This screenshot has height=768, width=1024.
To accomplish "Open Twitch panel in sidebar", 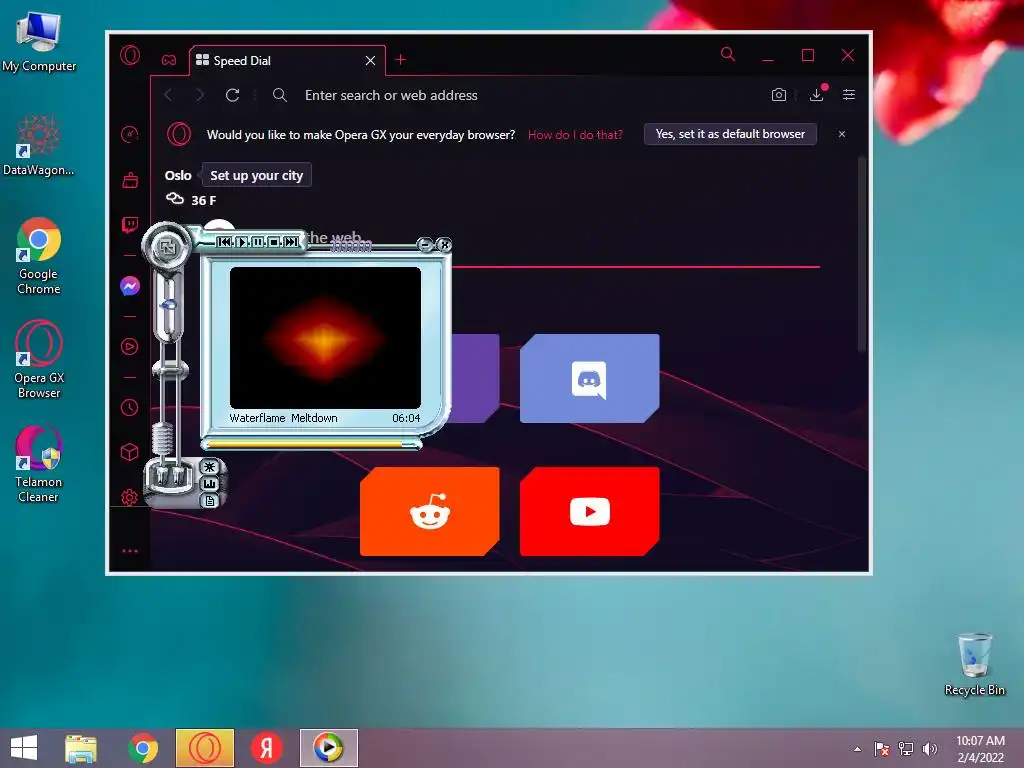I will click(130, 225).
